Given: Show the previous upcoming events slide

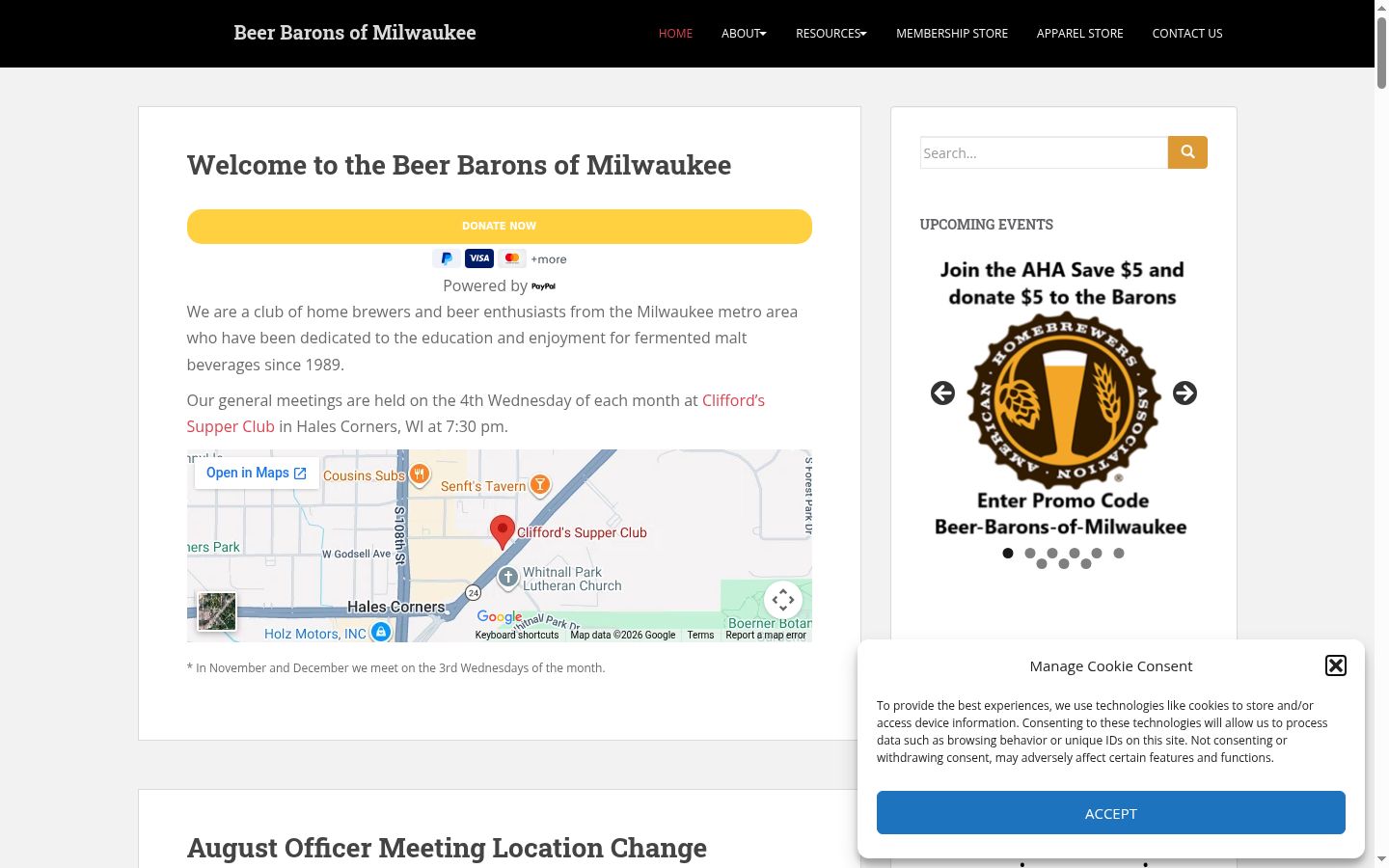Looking at the screenshot, I should click(942, 393).
